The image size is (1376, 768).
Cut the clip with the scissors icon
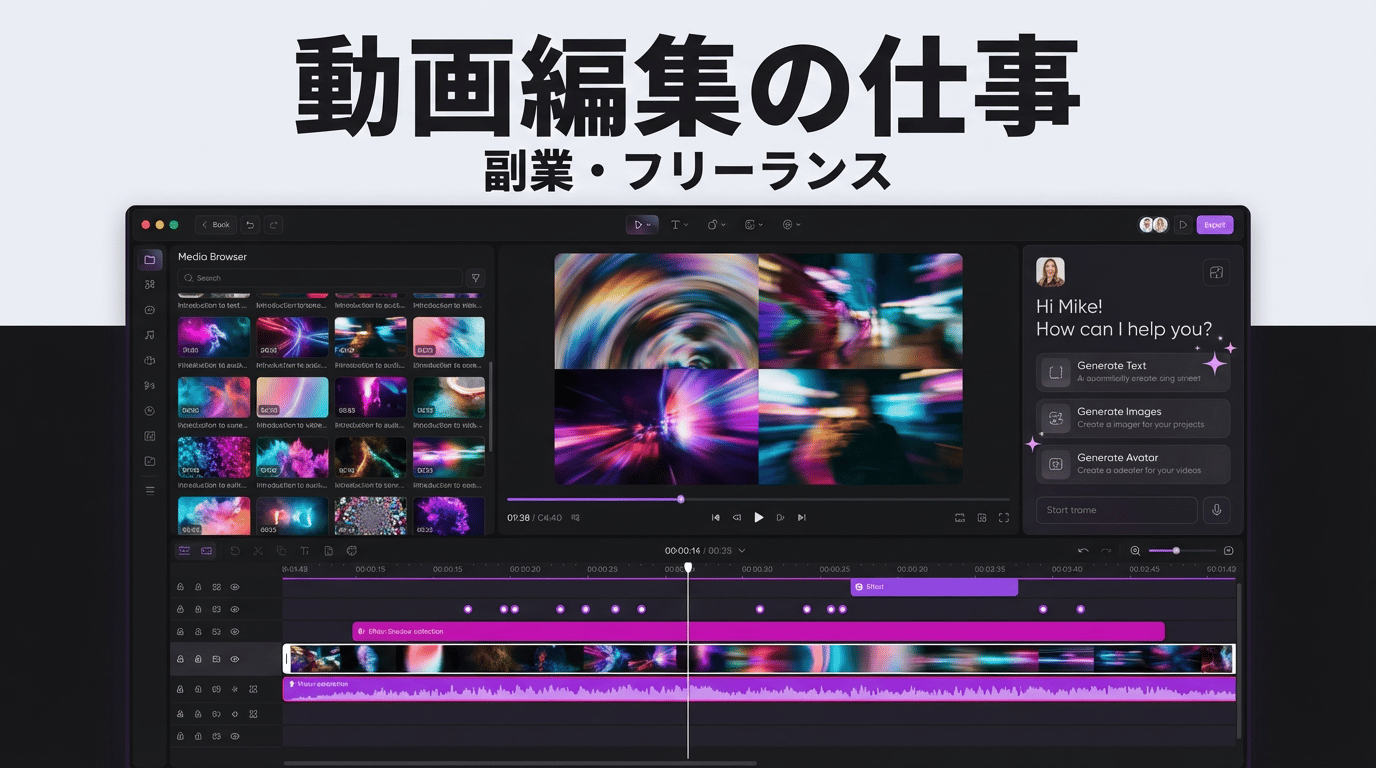click(258, 550)
